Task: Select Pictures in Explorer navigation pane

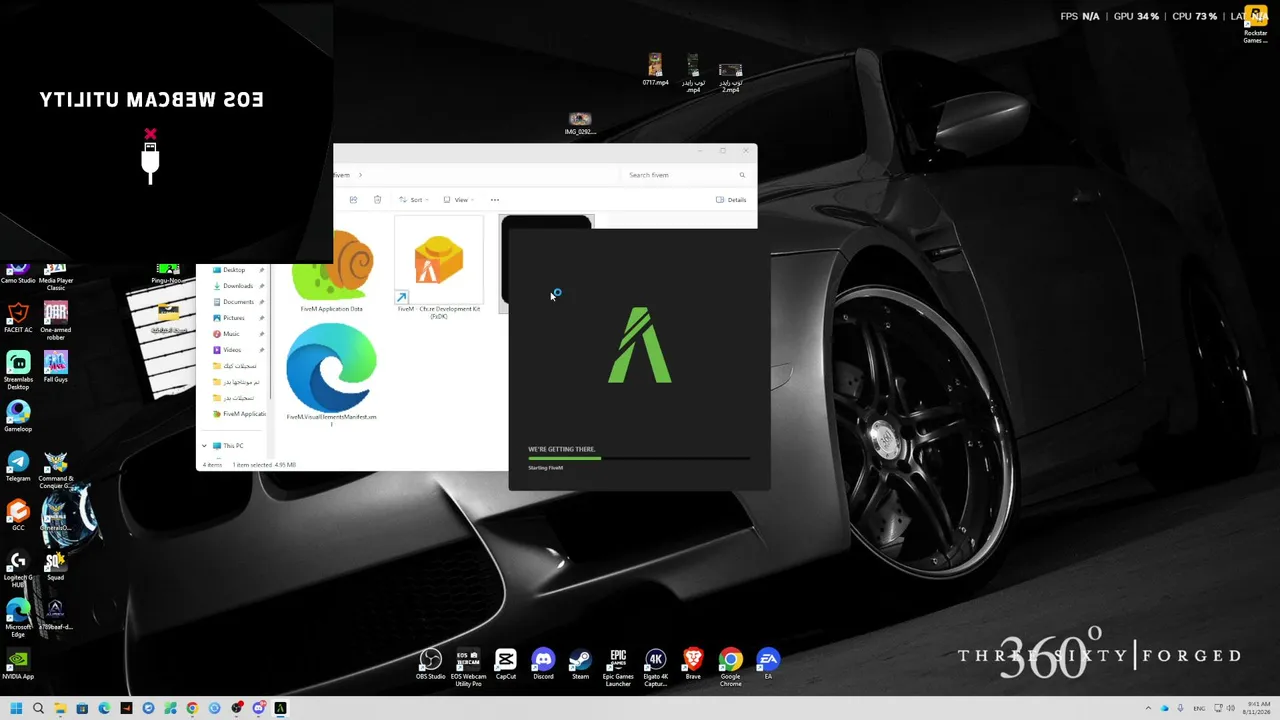Action: (234, 318)
